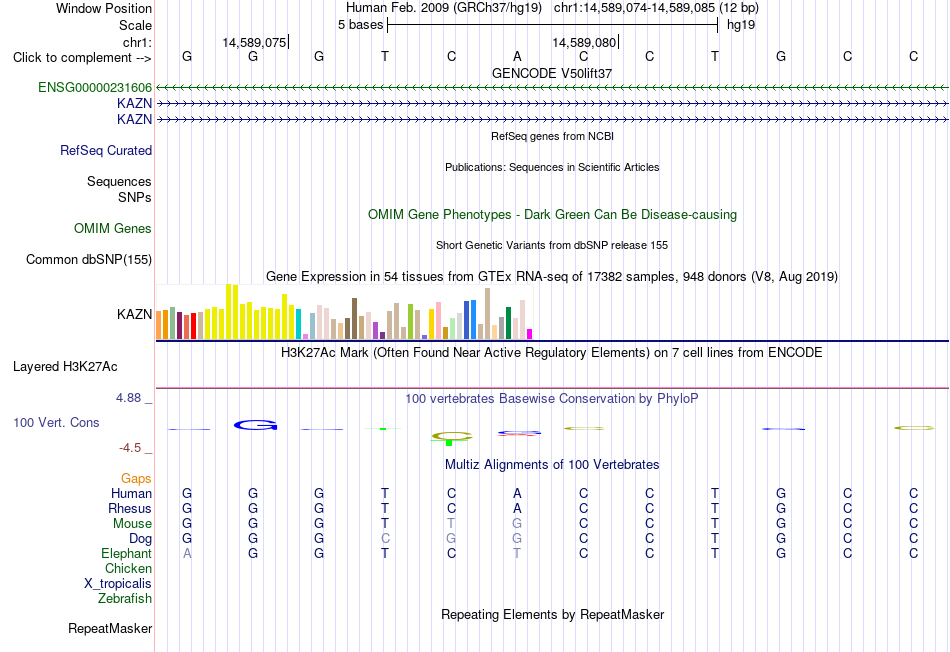Click the 'Click to complement -->' label
Screen dimensions: 950x652
coord(82,58)
